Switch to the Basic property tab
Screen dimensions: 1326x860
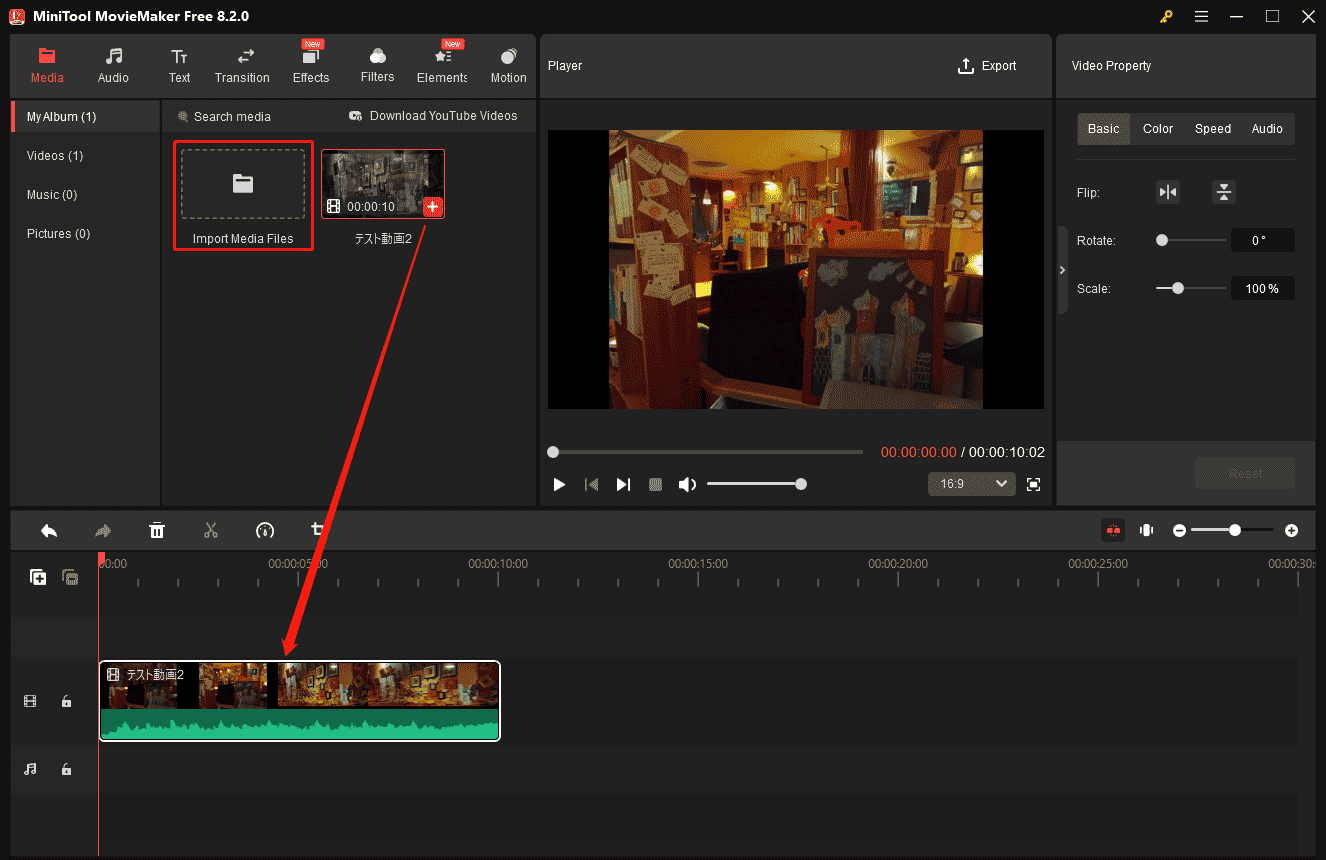click(1104, 129)
